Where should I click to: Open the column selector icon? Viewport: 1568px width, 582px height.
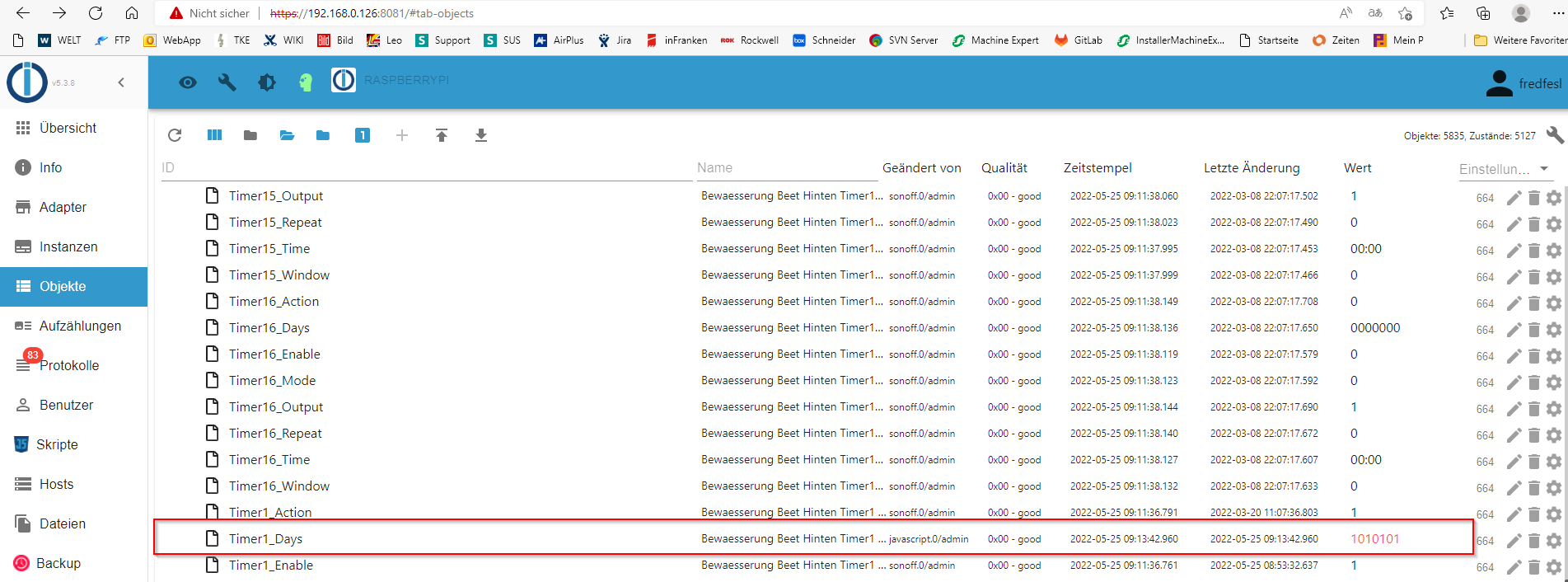click(214, 135)
